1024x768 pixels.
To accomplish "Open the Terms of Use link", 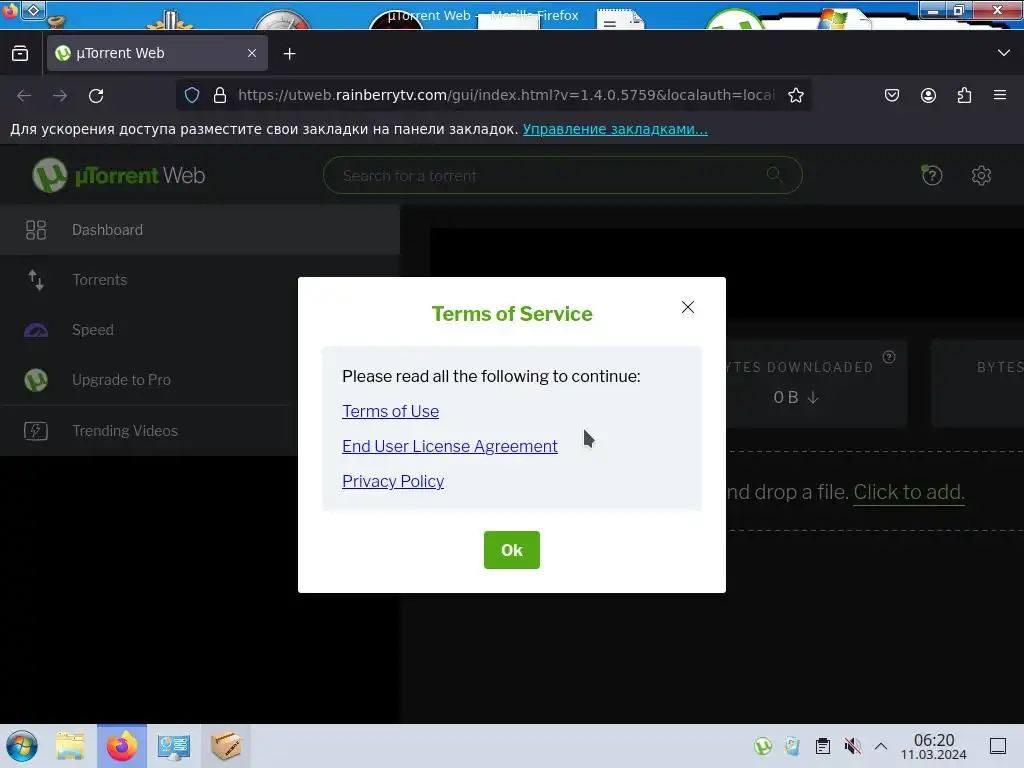I will coord(391,411).
